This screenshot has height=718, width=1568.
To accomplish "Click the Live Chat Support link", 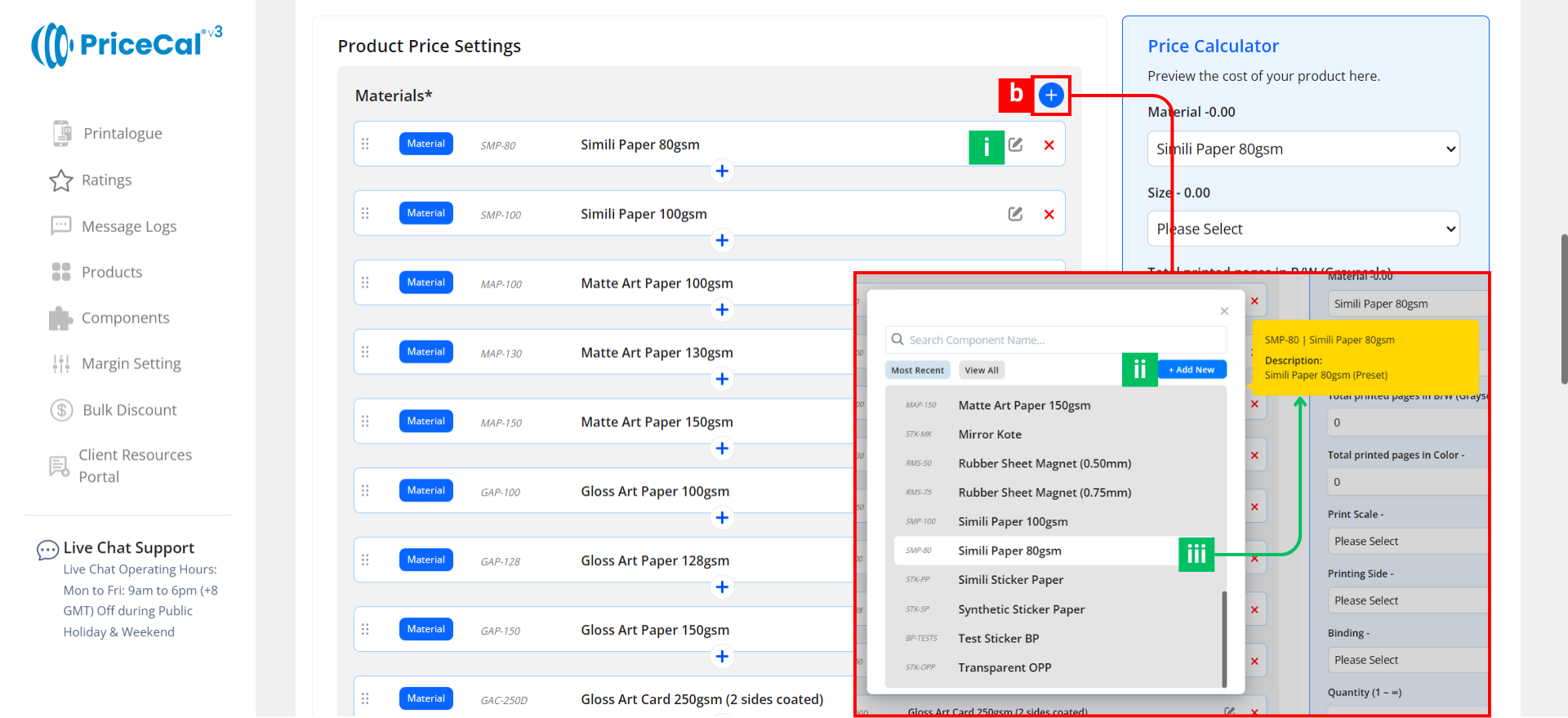I will (x=128, y=547).
